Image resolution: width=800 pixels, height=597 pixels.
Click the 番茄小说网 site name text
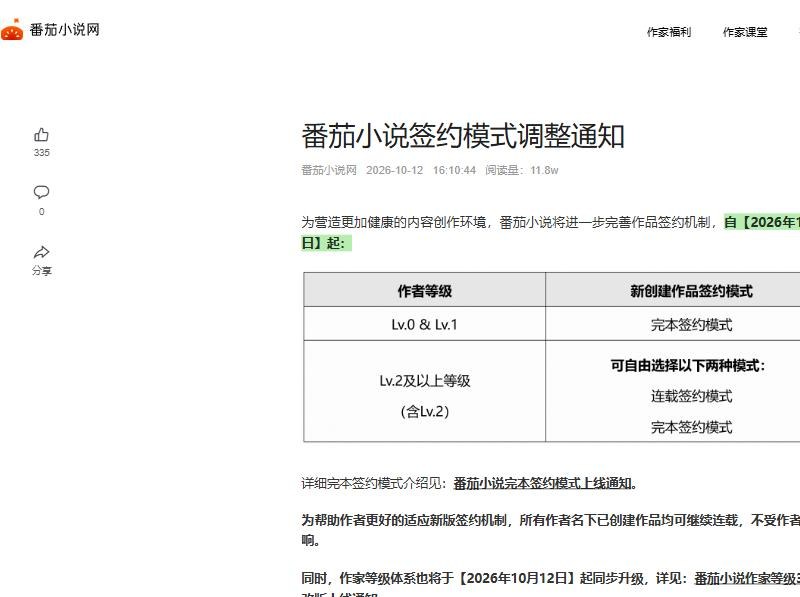coord(64,30)
